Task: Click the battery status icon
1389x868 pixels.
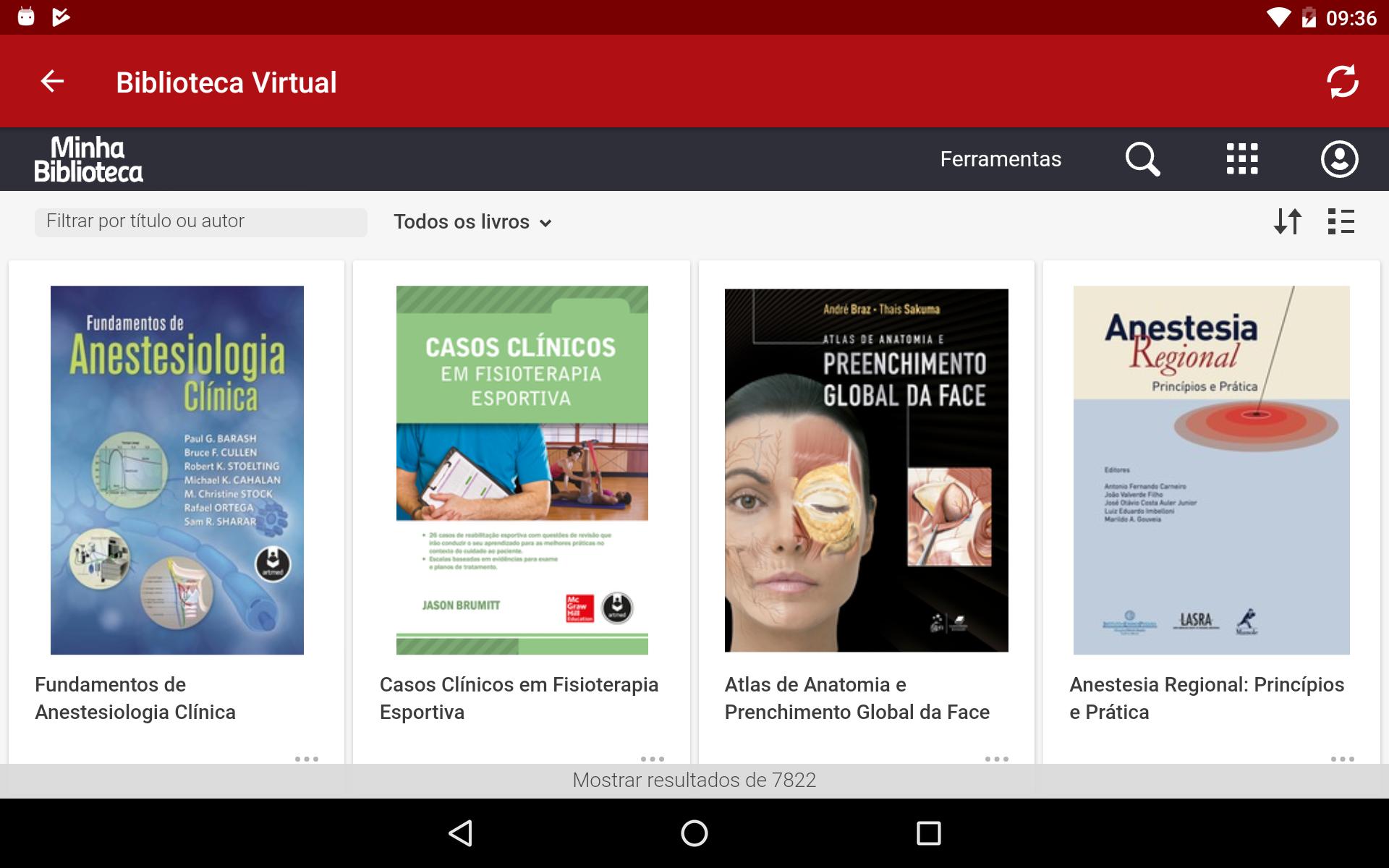Action: (x=1309, y=17)
